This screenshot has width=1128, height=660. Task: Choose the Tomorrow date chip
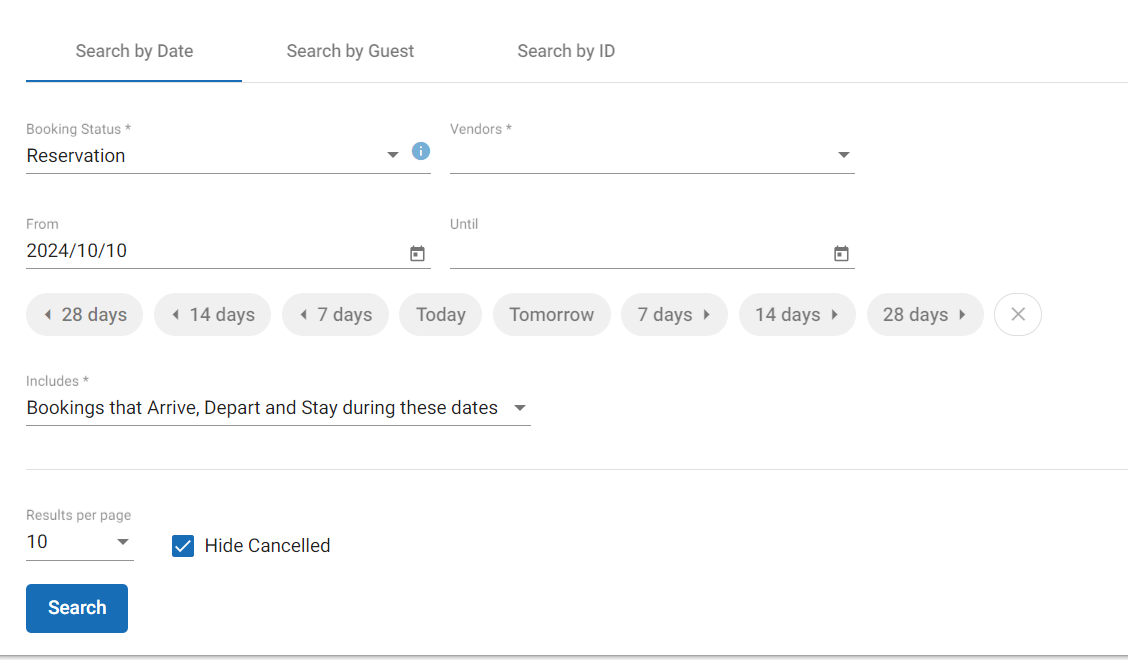tap(551, 314)
